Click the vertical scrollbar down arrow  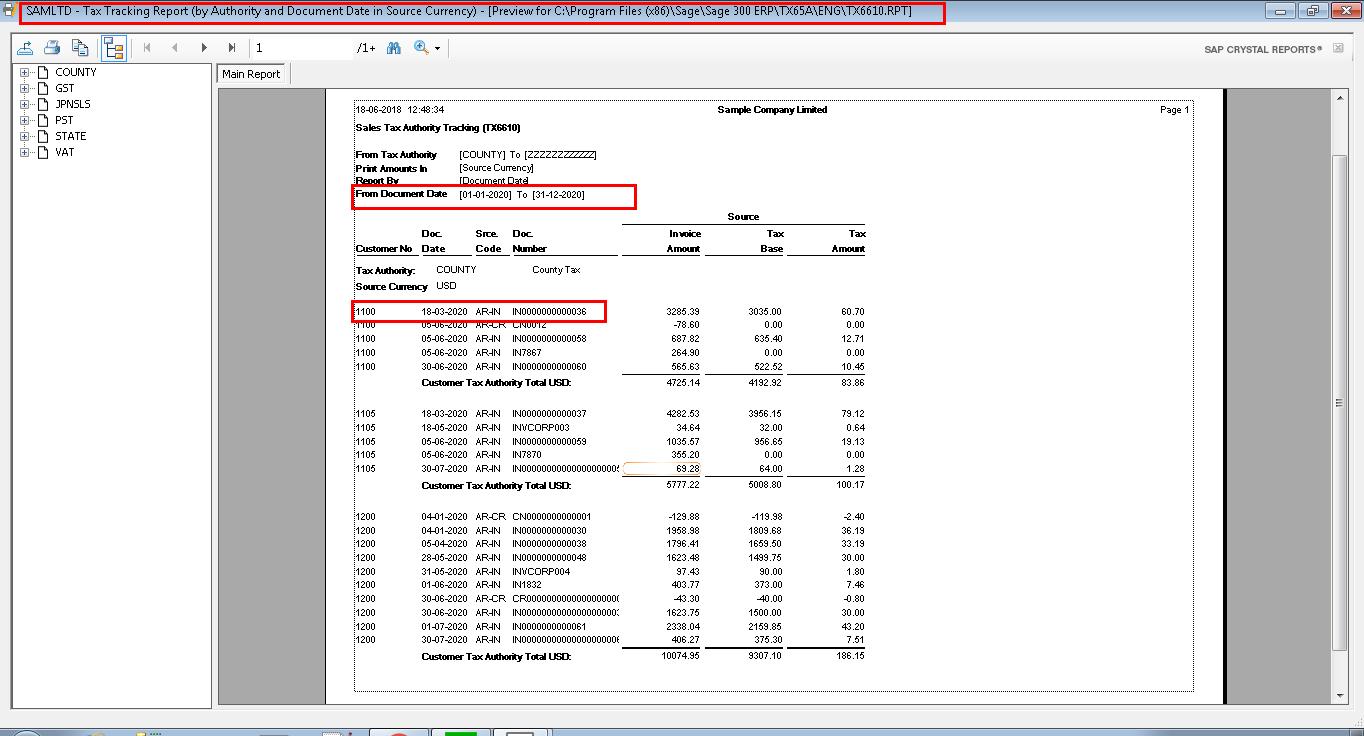pos(1340,695)
